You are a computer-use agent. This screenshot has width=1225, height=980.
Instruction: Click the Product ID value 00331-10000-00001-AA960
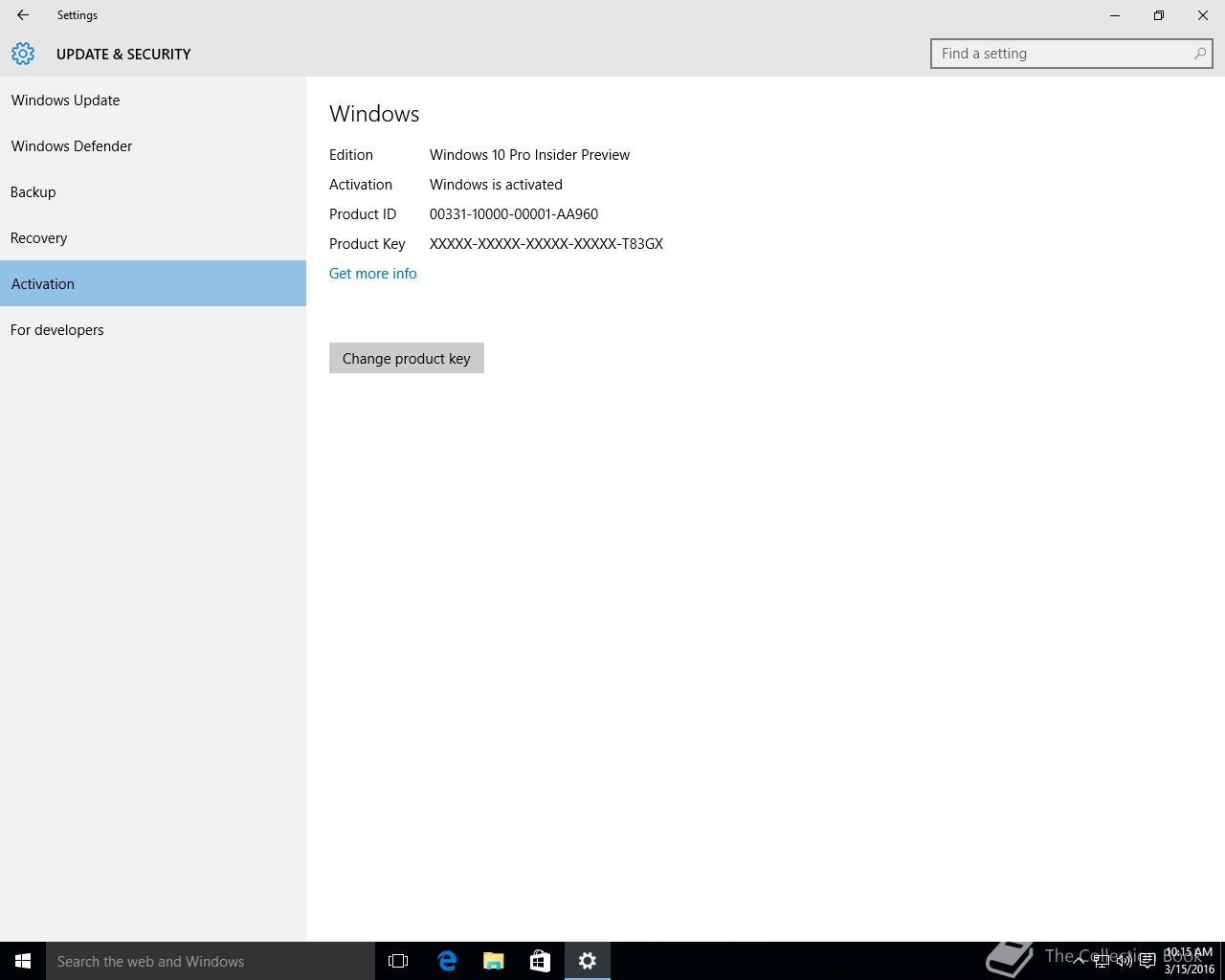(514, 214)
